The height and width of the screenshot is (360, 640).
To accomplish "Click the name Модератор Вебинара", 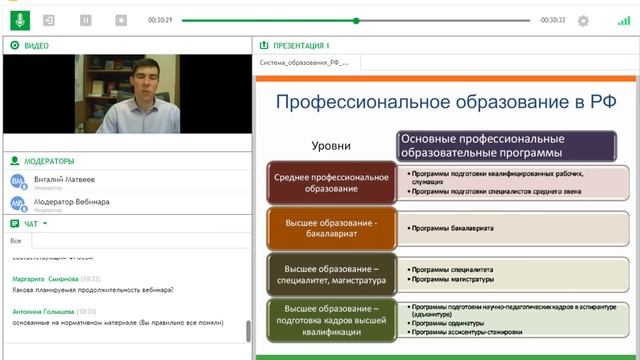I will point(72,202).
